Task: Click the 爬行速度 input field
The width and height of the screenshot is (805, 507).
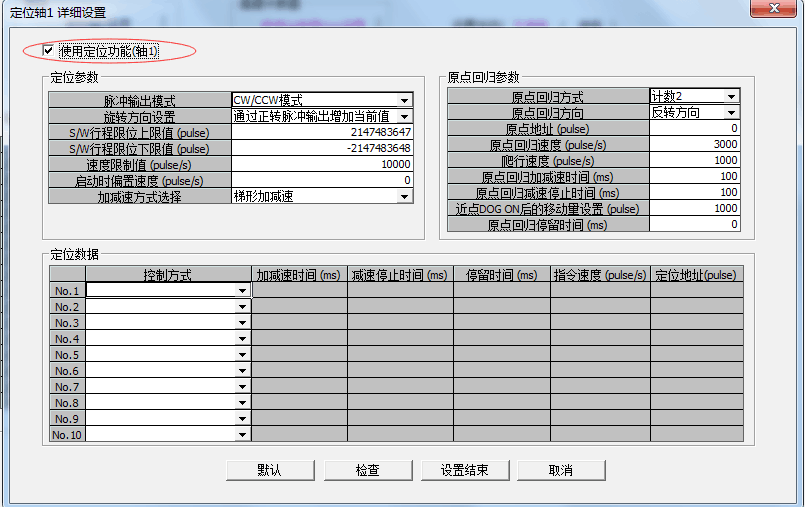Action: click(x=694, y=160)
